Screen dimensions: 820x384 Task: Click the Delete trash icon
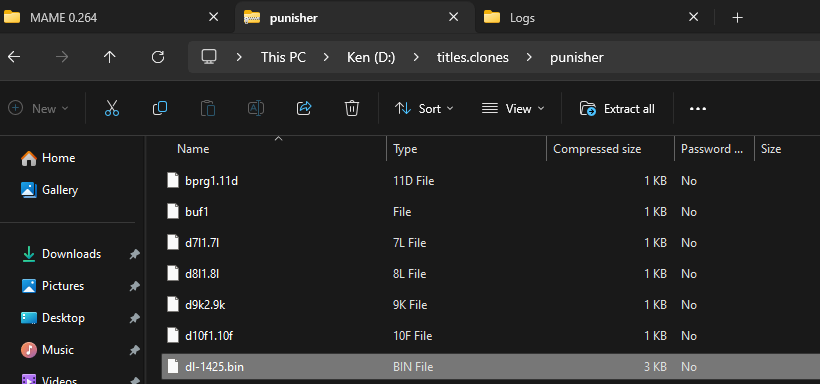pyautogui.click(x=351, y=108)
